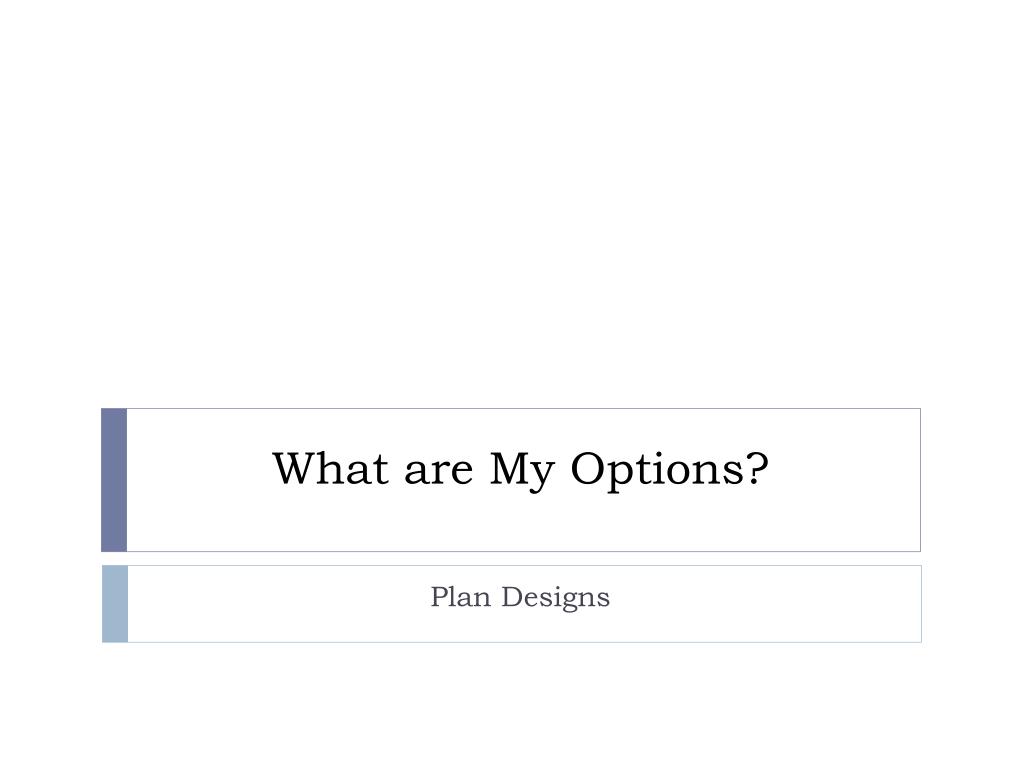1024x768 pixels.
Task: Click empty space inside title box below text
Action: tap(522, 522)
